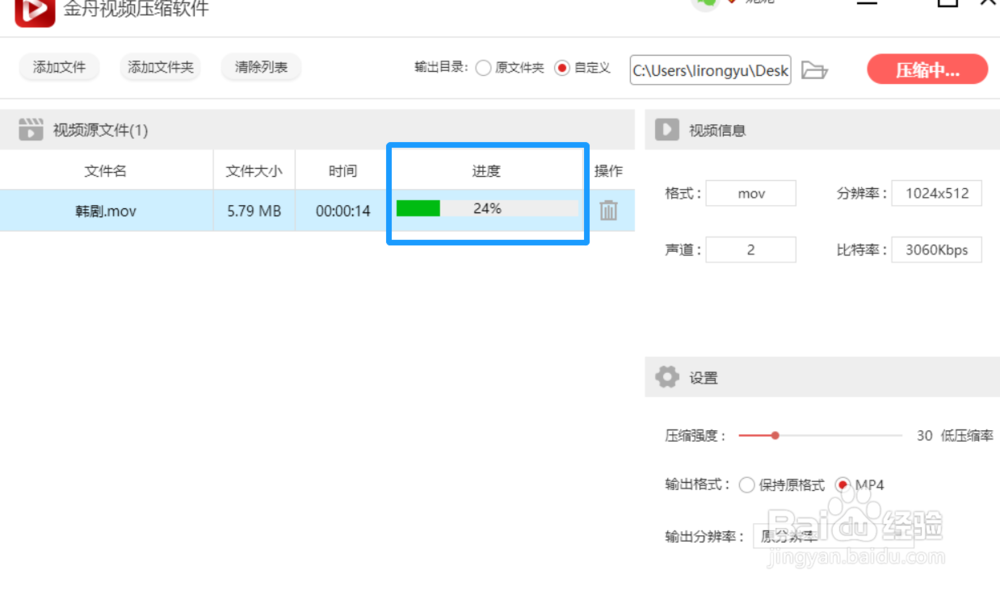Click the play icon beside 视频信息
The image size is (1000, 591).
tap(666, 129)
